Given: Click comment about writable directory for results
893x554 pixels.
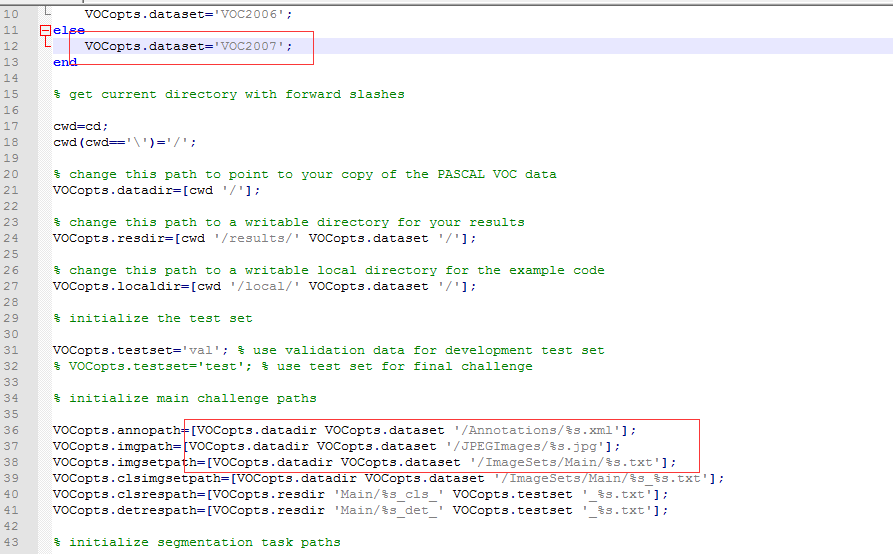Looking at the screenshot, I should tap(289, 222).
